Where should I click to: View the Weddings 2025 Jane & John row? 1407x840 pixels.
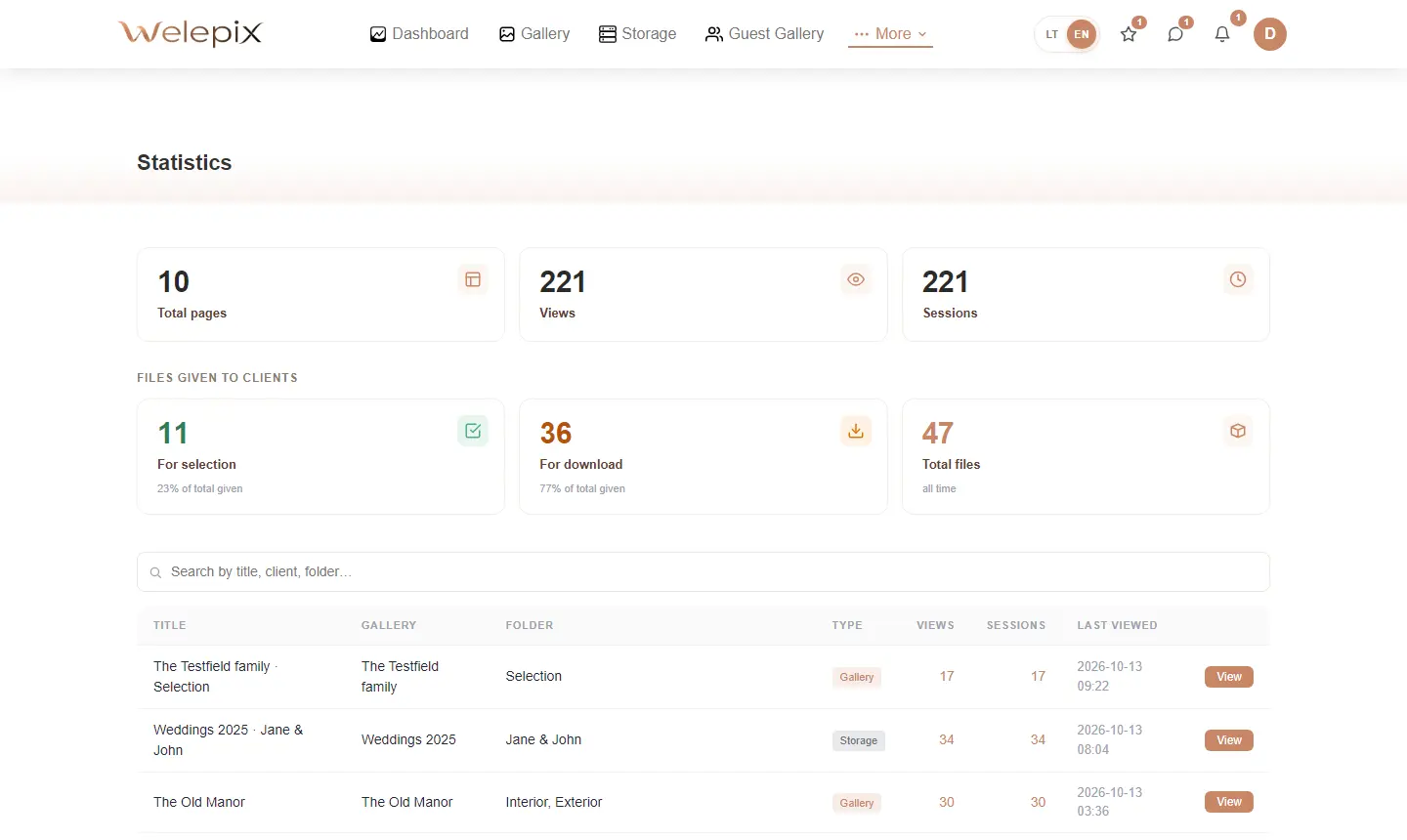tap(1229, 740)
